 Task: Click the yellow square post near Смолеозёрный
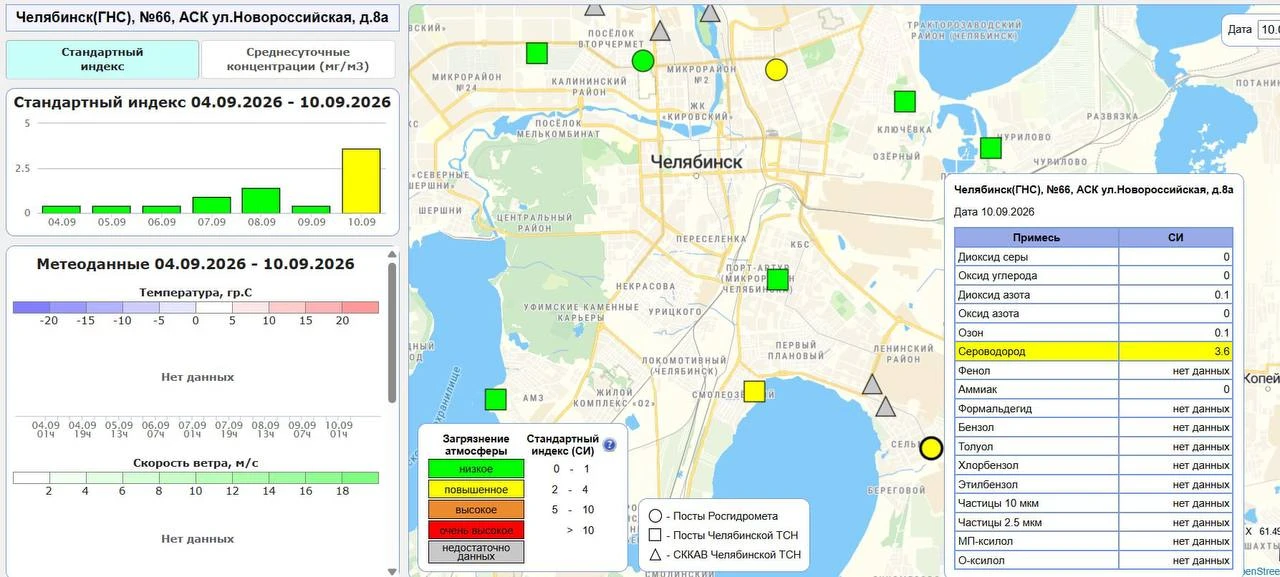754,391
